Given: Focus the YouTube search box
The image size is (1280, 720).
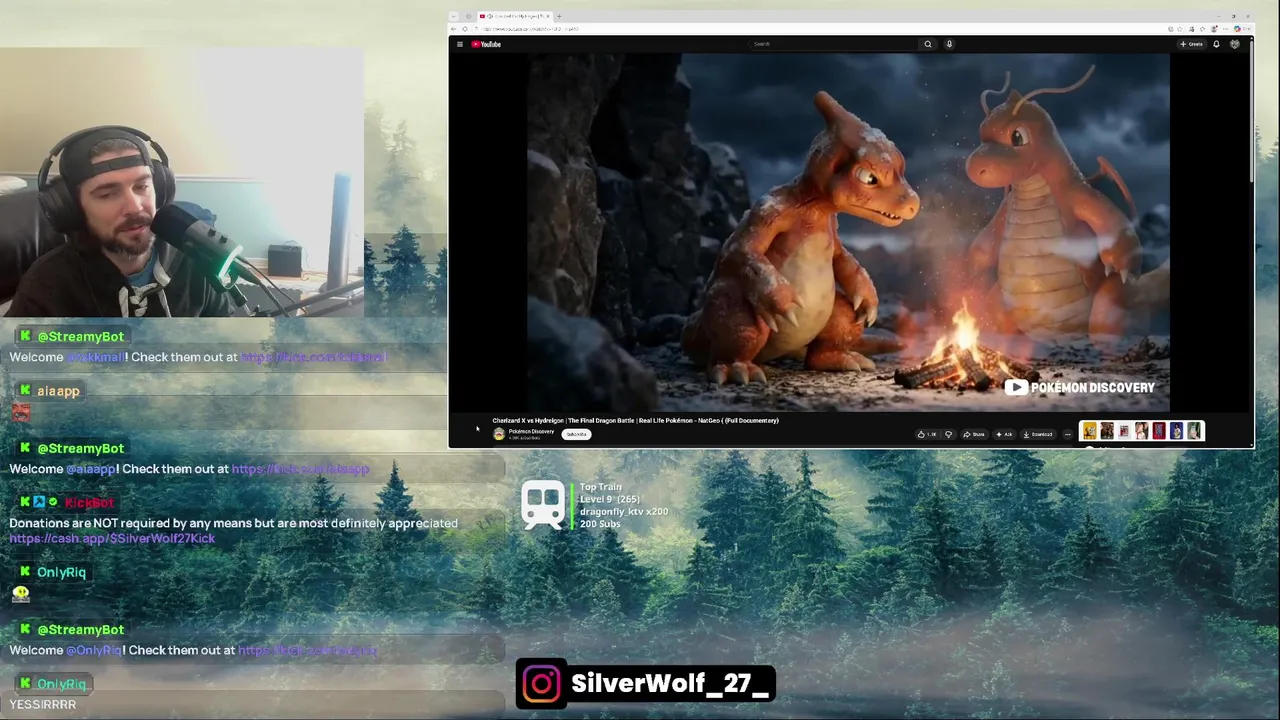Looking at the screenshot, I should pos(833,44).
